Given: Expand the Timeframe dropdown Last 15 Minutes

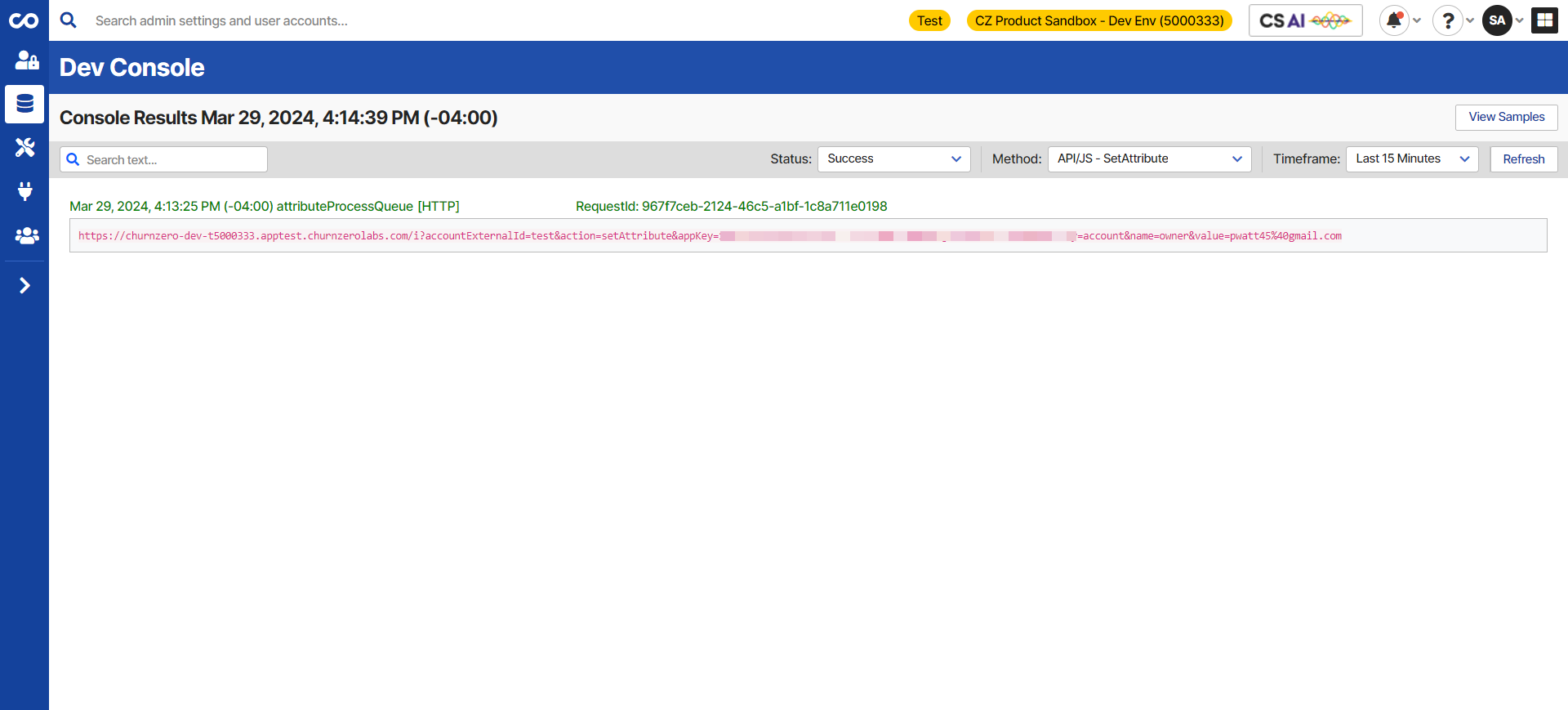Looking at the screenshot, I should (x=1412, y=159).
